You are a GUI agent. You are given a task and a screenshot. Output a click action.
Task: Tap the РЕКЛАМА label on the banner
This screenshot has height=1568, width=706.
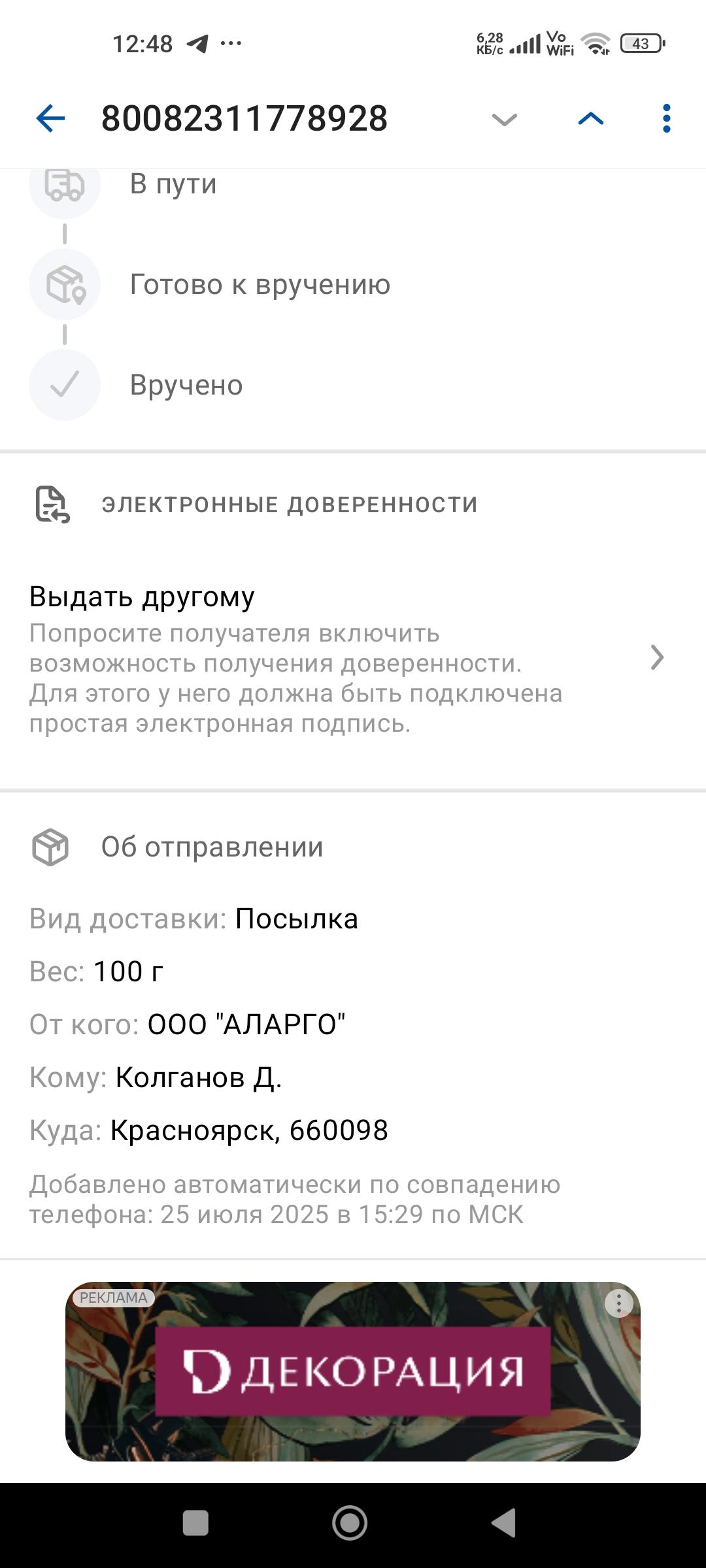113,1298
